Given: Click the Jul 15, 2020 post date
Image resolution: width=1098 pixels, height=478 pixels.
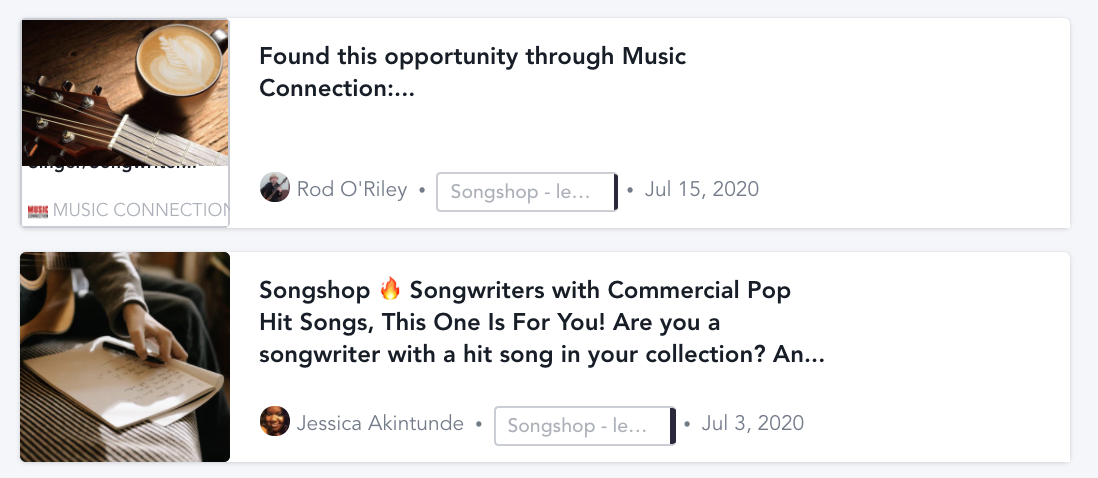Looking at the screenshot, I should pyautogui.click(x=702, y=189).
